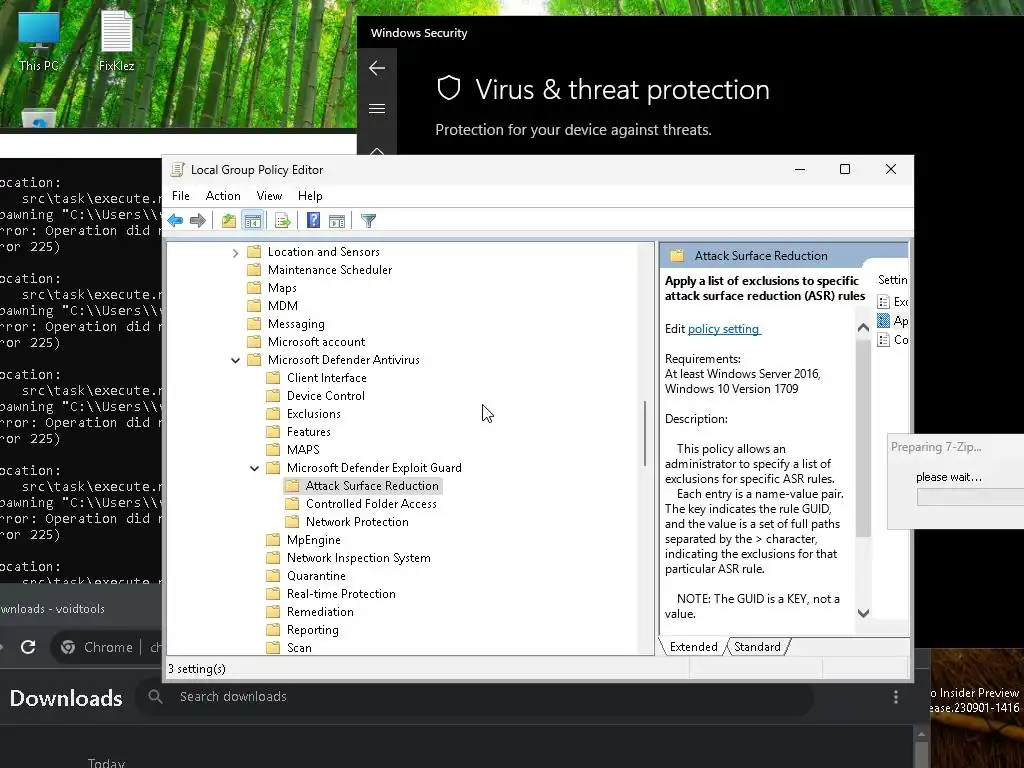
Task: Switch to the Extended tab
Action: [x=694, y=647]
